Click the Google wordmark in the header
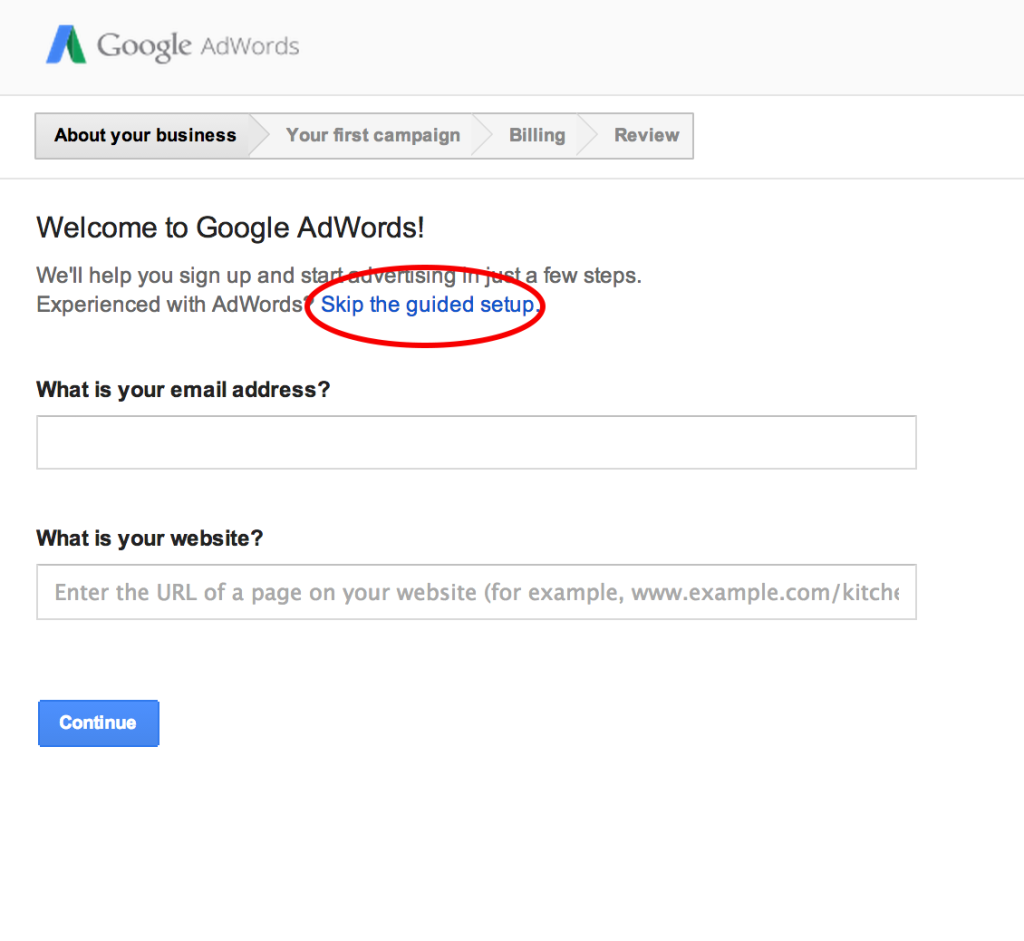 144,47
